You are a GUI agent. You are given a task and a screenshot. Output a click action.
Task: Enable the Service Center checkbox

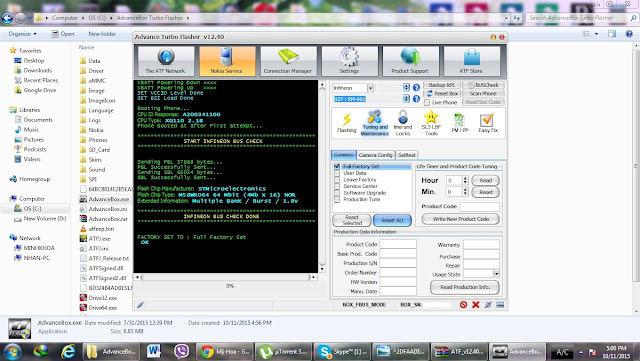tap(337, 186)
